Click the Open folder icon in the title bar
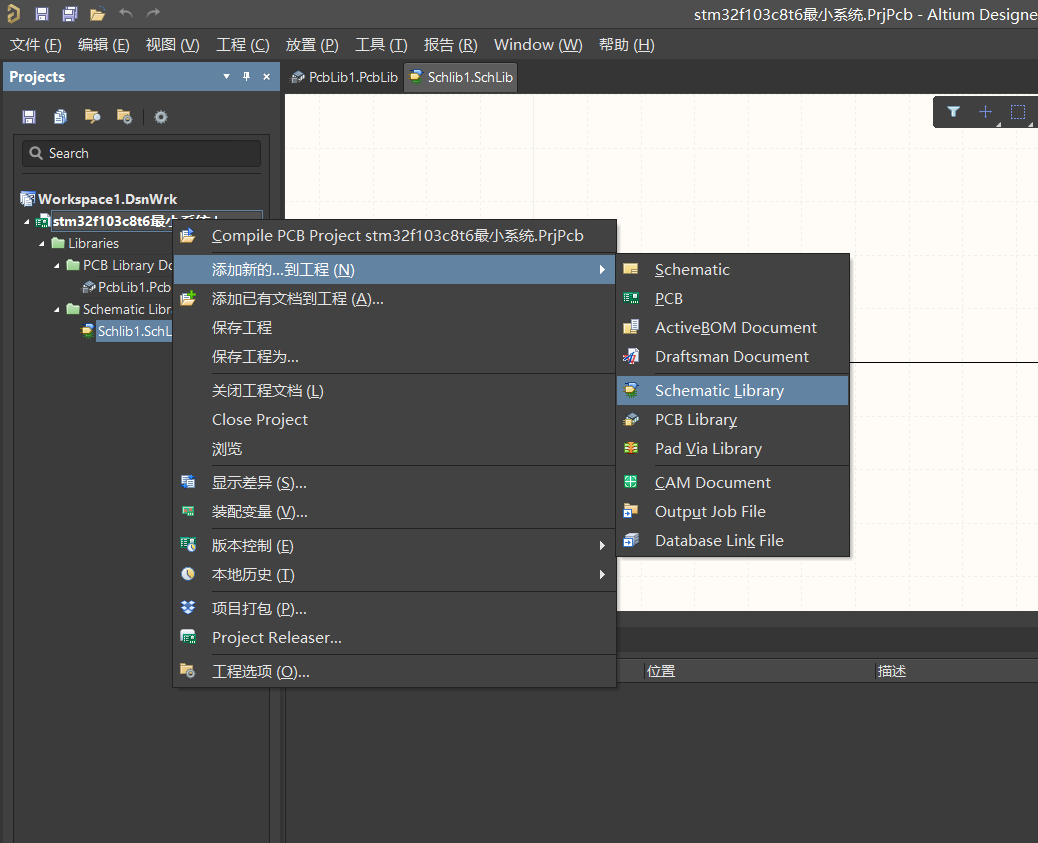 click(98, 14)
